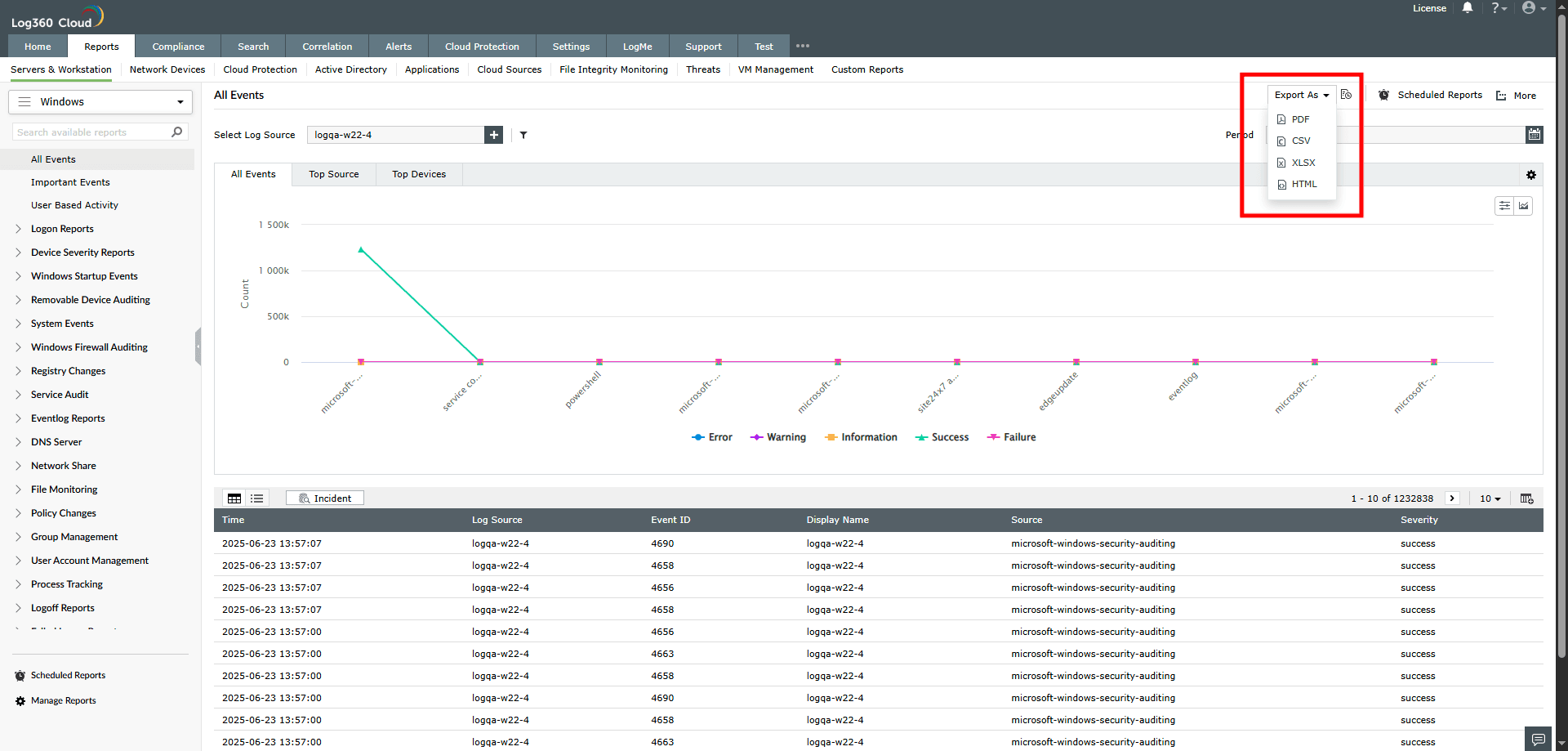
Task: Open the export history icon beside Export As
Action: [1346, 95]
